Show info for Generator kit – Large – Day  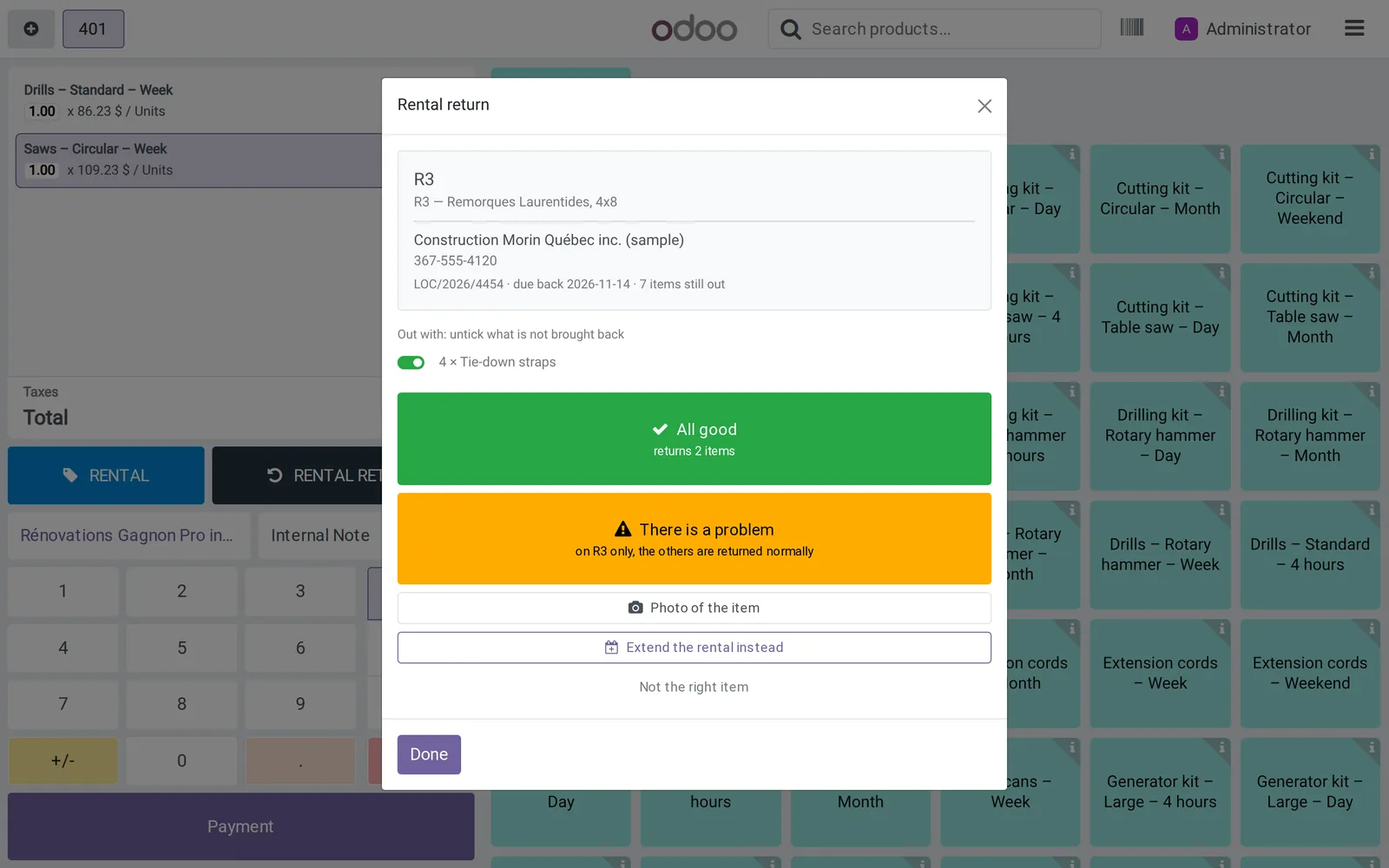[1372, 747]
